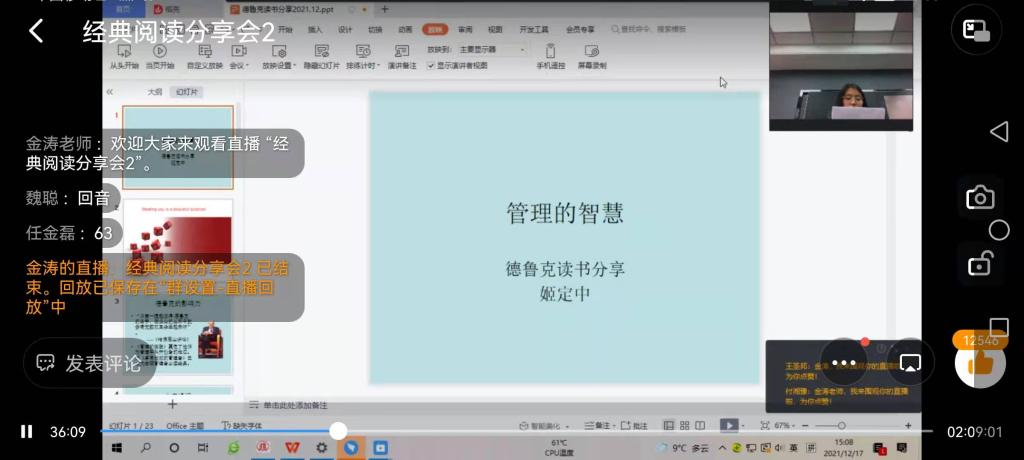The height and width of the screenshot is (460, 1024).
Task: Tap the screen cast icon
Action: (910, 362)
